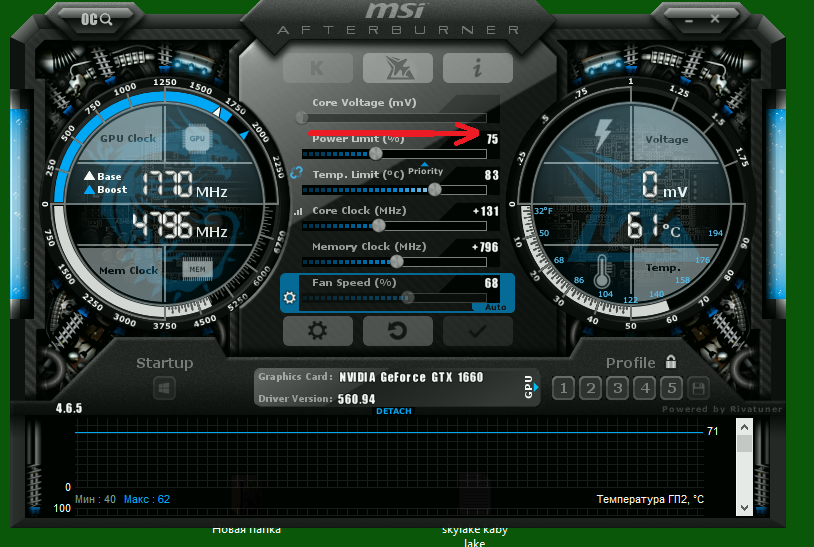
Task: Select profile slot 2
Action: (x=590, y=388)
